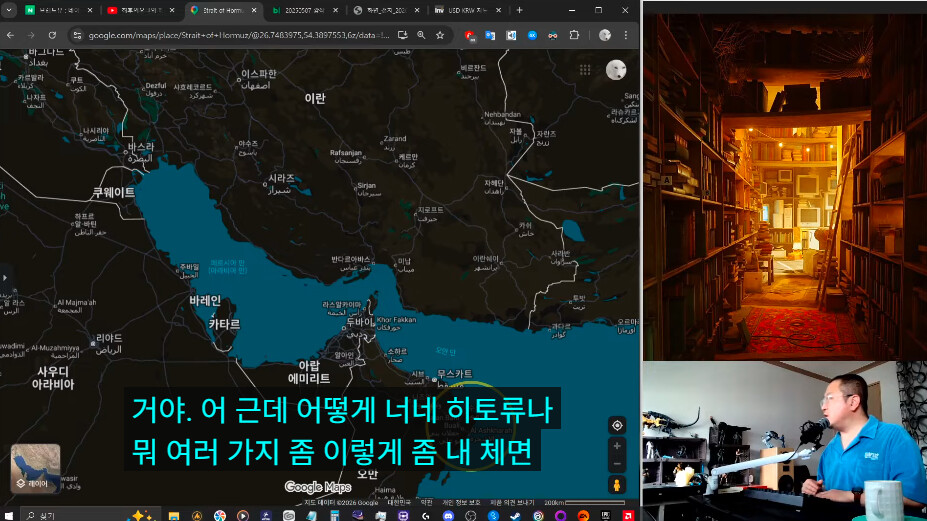Image resolution: width=927 pixels, height=521 pixels.
Task: Click the 이스파한 city label
Action: pyautogui.click(x=259, y=74)
